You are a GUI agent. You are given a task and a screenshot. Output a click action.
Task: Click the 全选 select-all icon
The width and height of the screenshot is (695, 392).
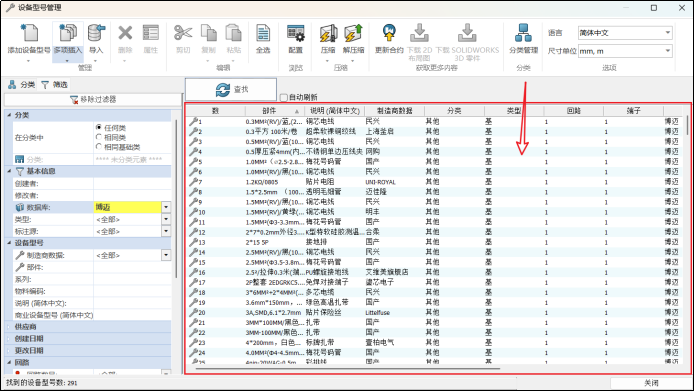point(263,33)
